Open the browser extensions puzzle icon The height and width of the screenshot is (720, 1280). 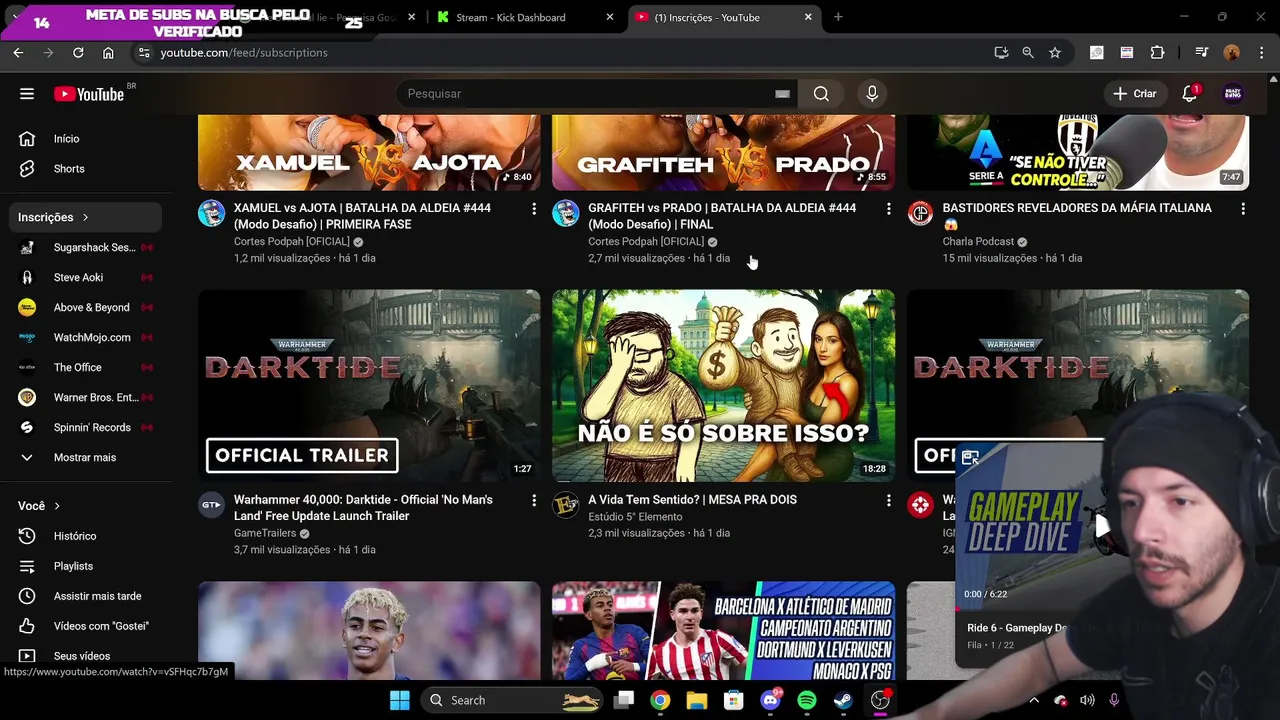pos(1157,53)
